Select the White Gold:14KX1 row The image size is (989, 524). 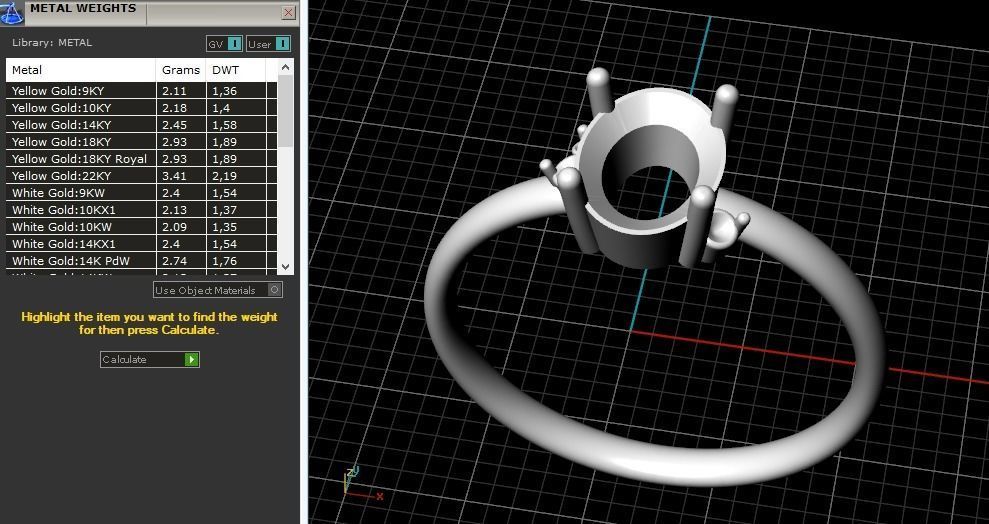click(141, 244)
